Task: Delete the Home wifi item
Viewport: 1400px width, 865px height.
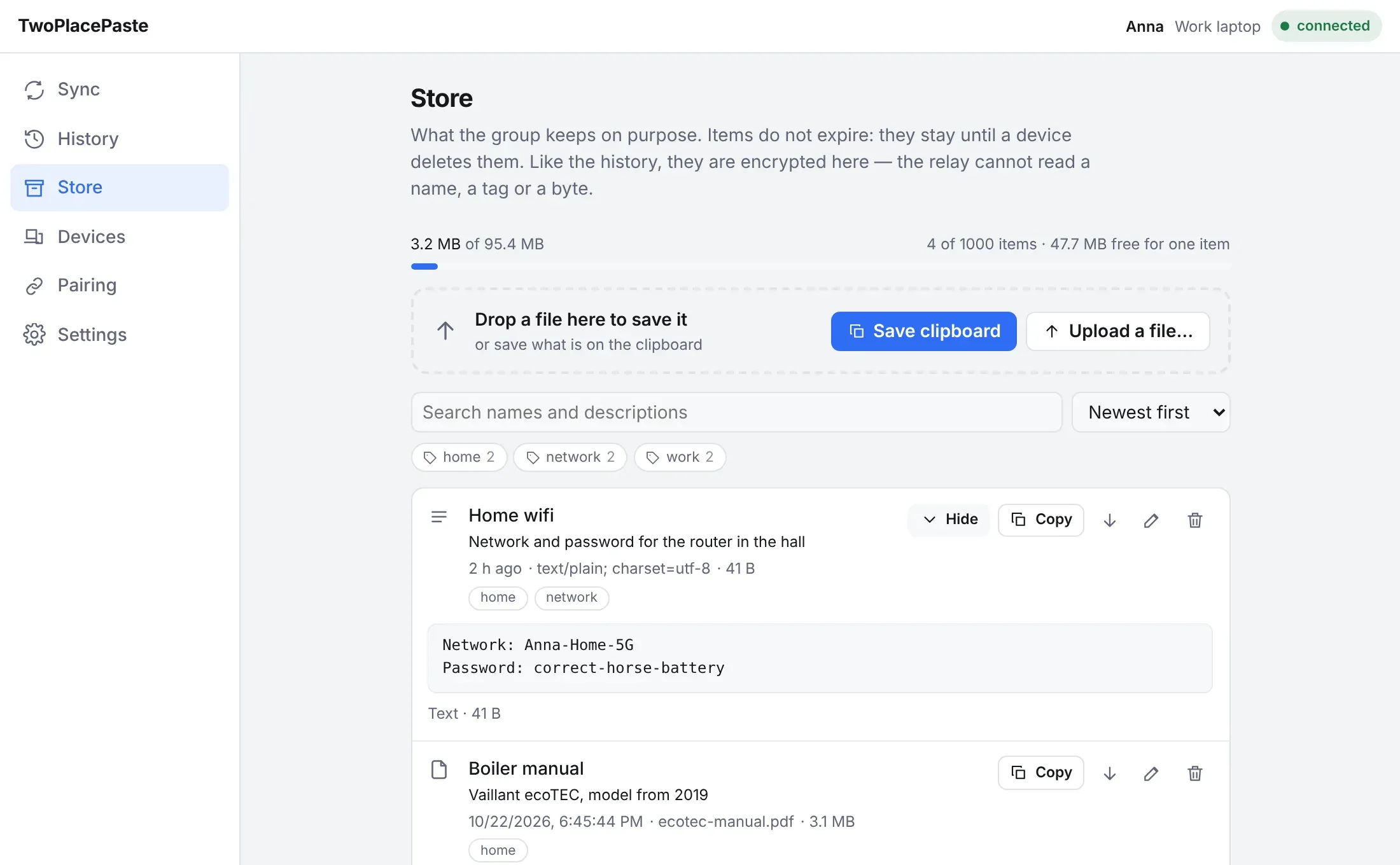Action: click(x=1195, y=520)
